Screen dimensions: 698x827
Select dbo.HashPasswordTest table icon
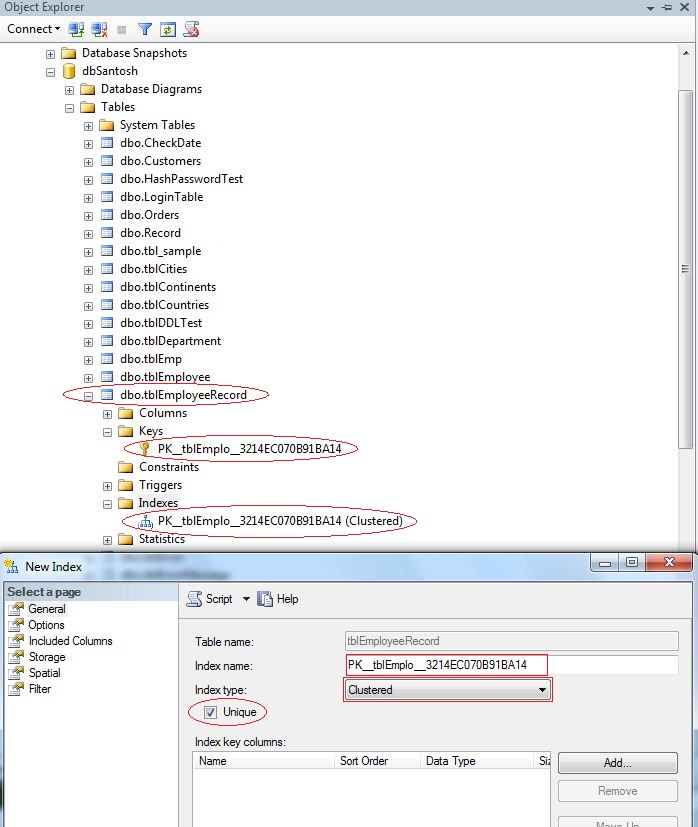[107, 179]
